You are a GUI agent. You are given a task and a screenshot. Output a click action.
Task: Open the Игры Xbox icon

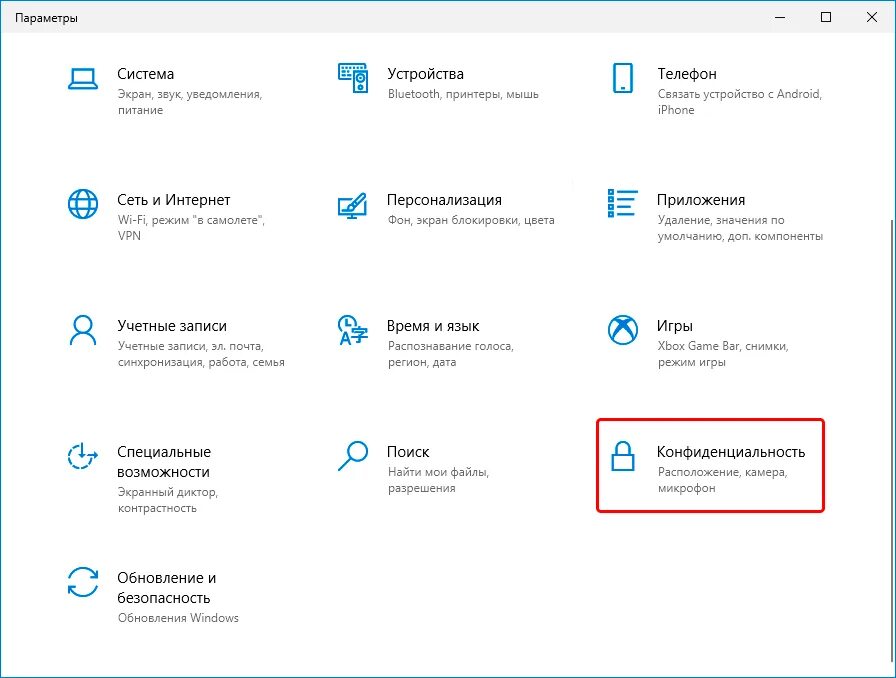click(x=622, y=330)
